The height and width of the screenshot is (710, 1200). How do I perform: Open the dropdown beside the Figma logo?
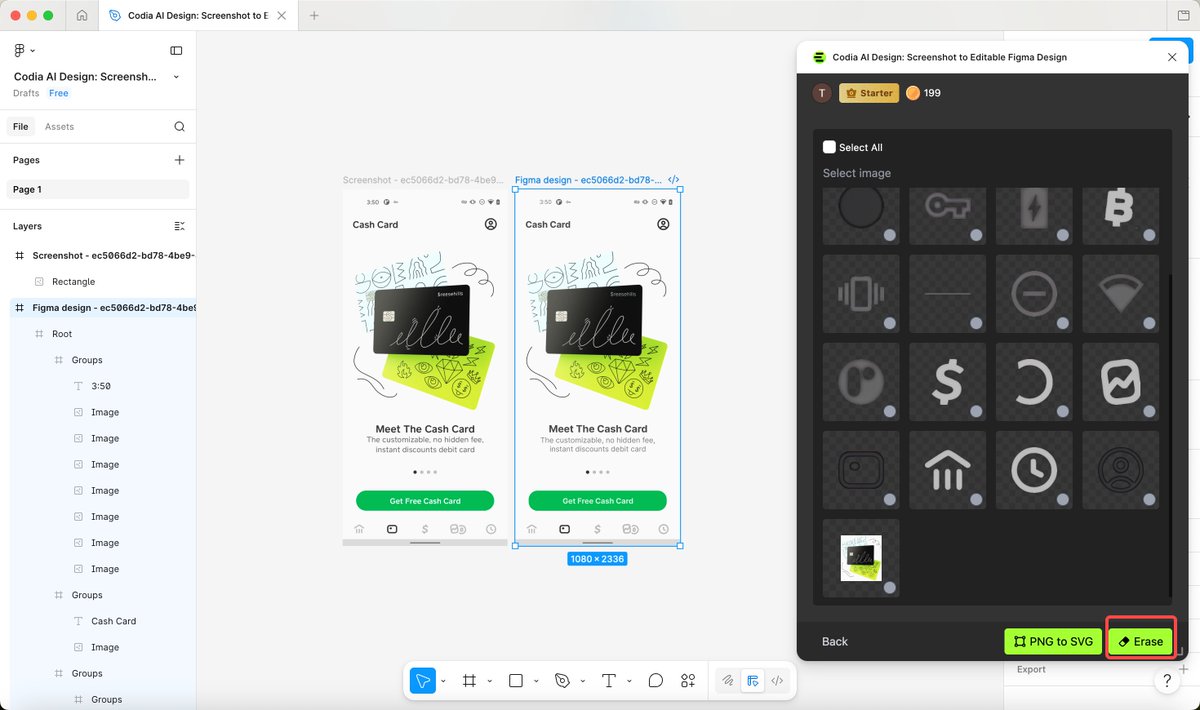[x=32, y=50]
